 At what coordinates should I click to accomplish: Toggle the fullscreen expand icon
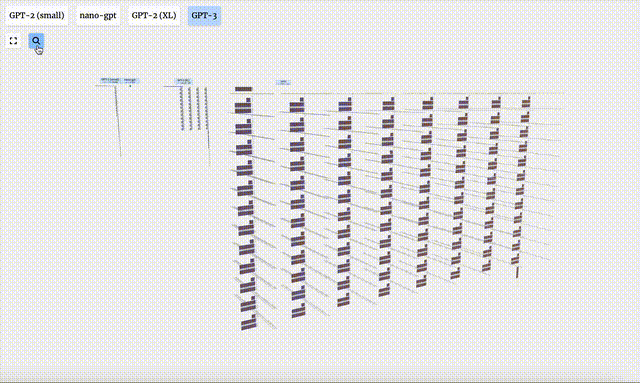tap(13, 41)
